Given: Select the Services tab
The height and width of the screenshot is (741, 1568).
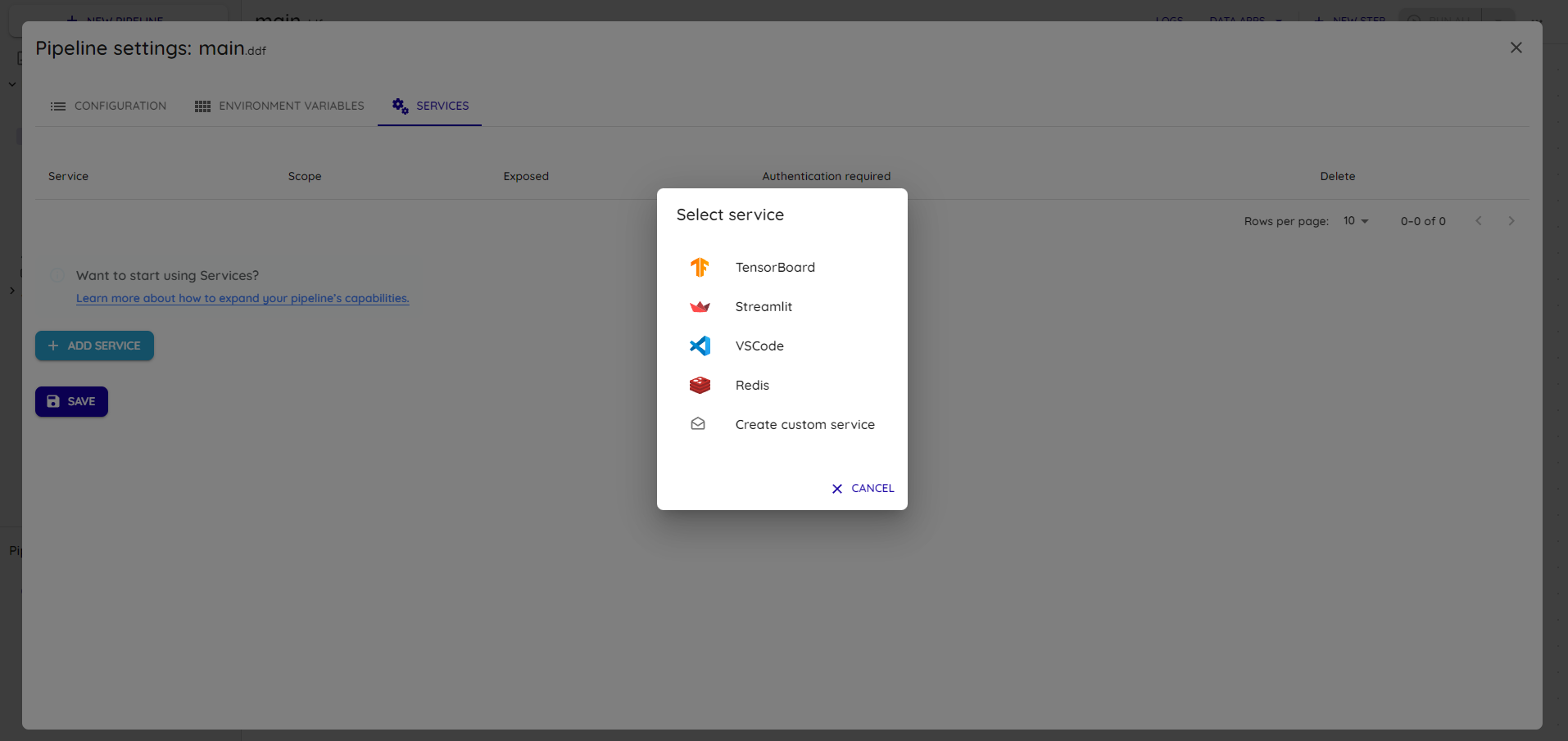Looking at the screenshot, I should (x=430, y=106).
